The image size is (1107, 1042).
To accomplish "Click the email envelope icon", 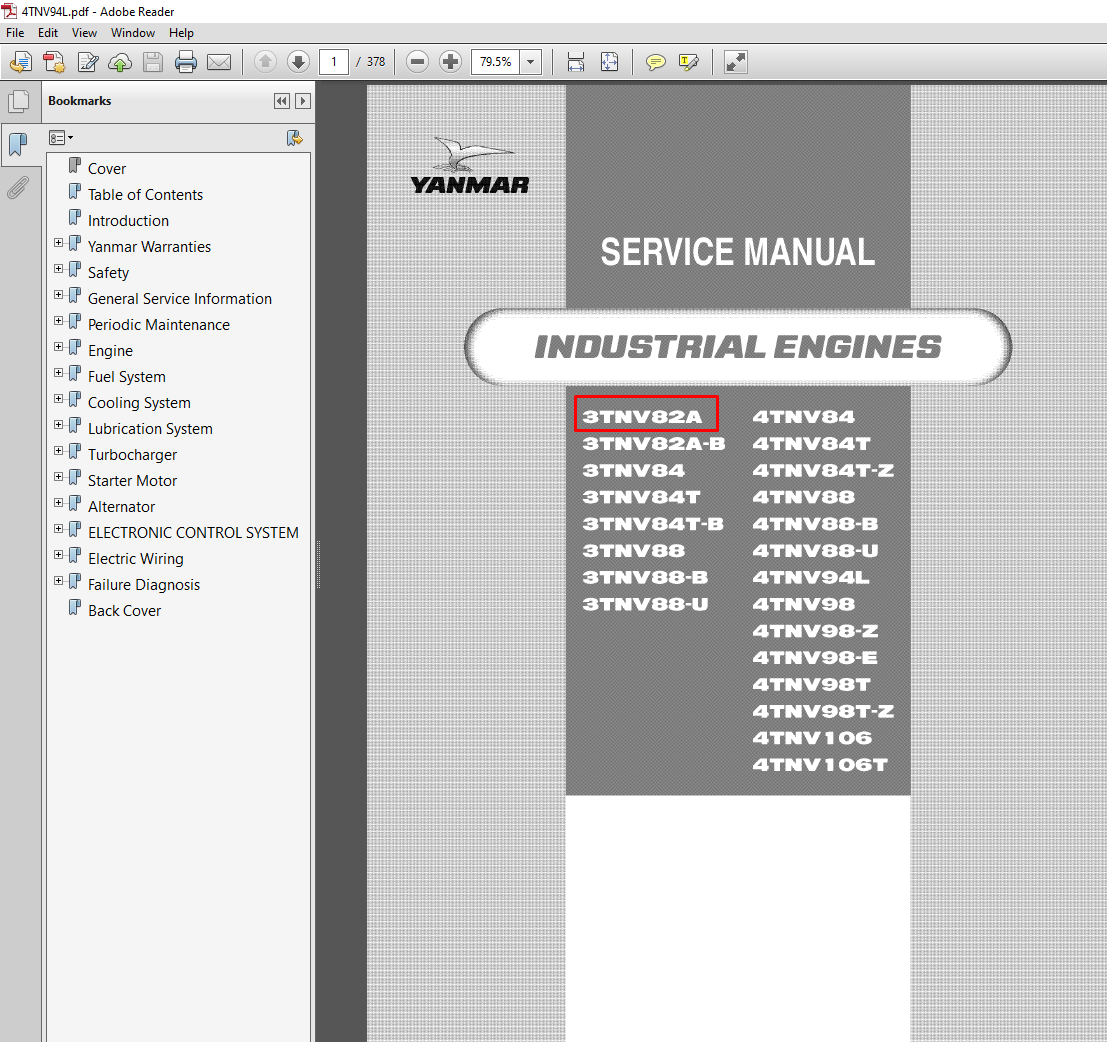I will [x=219, y=62].
